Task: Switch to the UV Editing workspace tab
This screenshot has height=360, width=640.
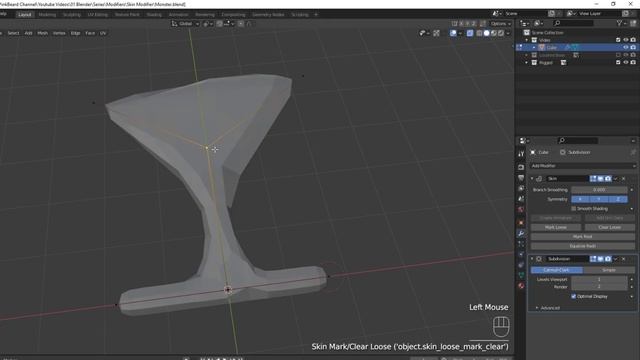Action: pos(98,15)
